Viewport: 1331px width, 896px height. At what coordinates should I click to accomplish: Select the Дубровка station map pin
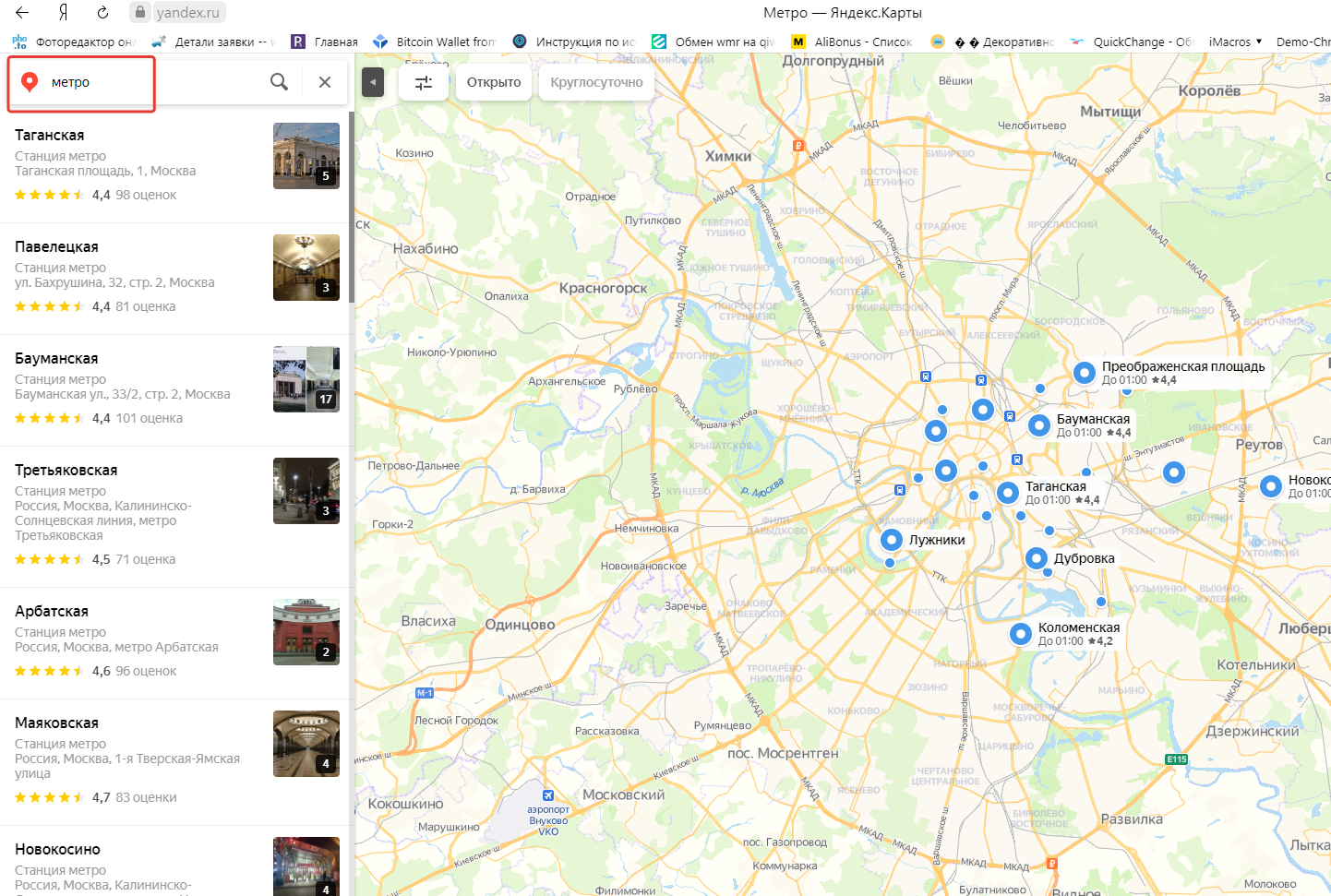pos(1037,558)
